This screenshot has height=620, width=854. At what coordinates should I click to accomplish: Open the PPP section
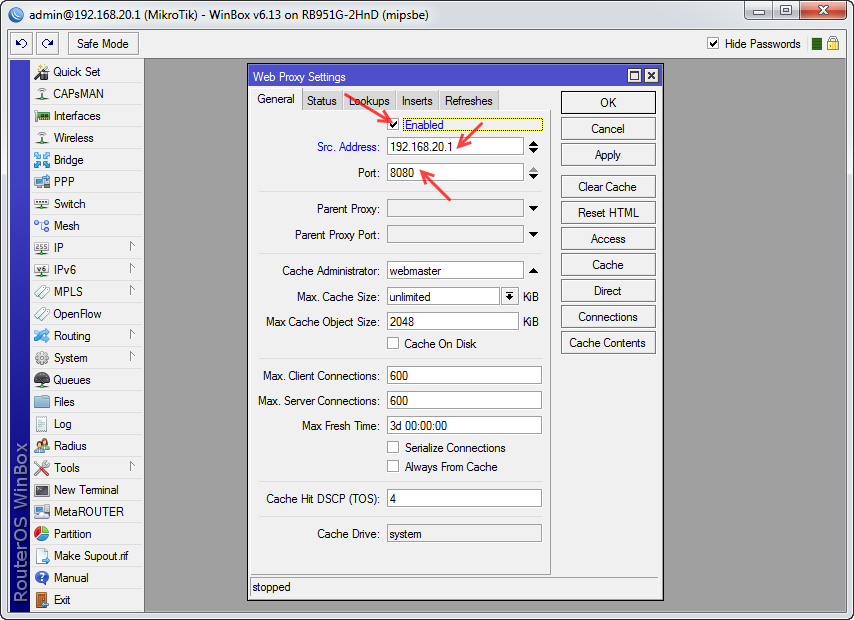pyautogui.click(x=87, y=182)
